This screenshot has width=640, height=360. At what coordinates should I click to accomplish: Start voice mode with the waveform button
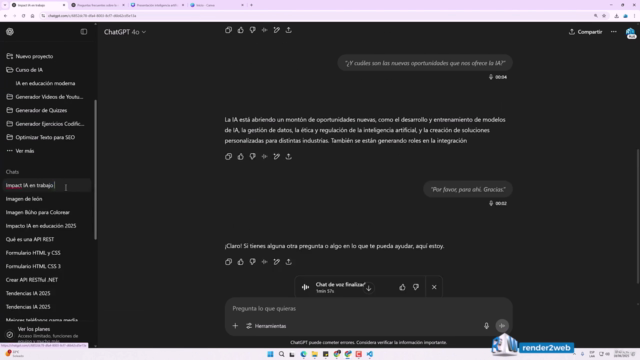point(502,325)
